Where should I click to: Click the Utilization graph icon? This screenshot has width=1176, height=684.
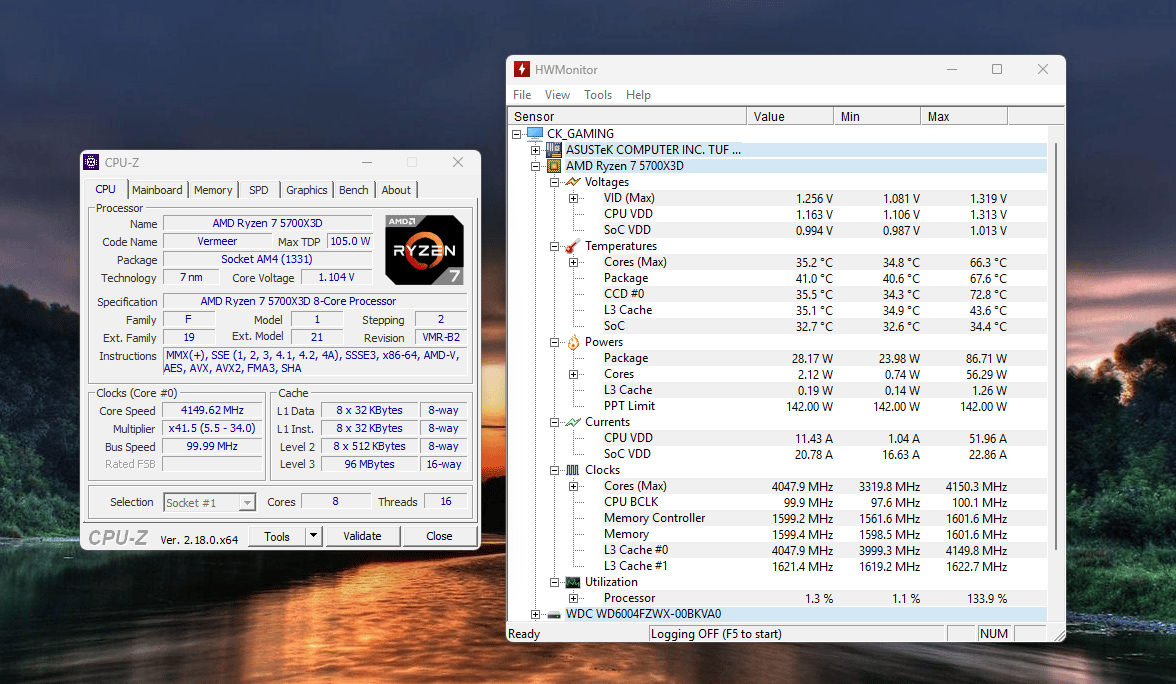point(573,582)
